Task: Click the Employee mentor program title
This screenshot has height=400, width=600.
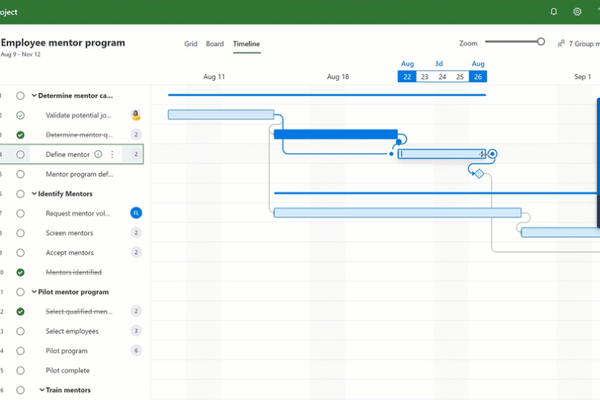Action: [x=63, y=42]
